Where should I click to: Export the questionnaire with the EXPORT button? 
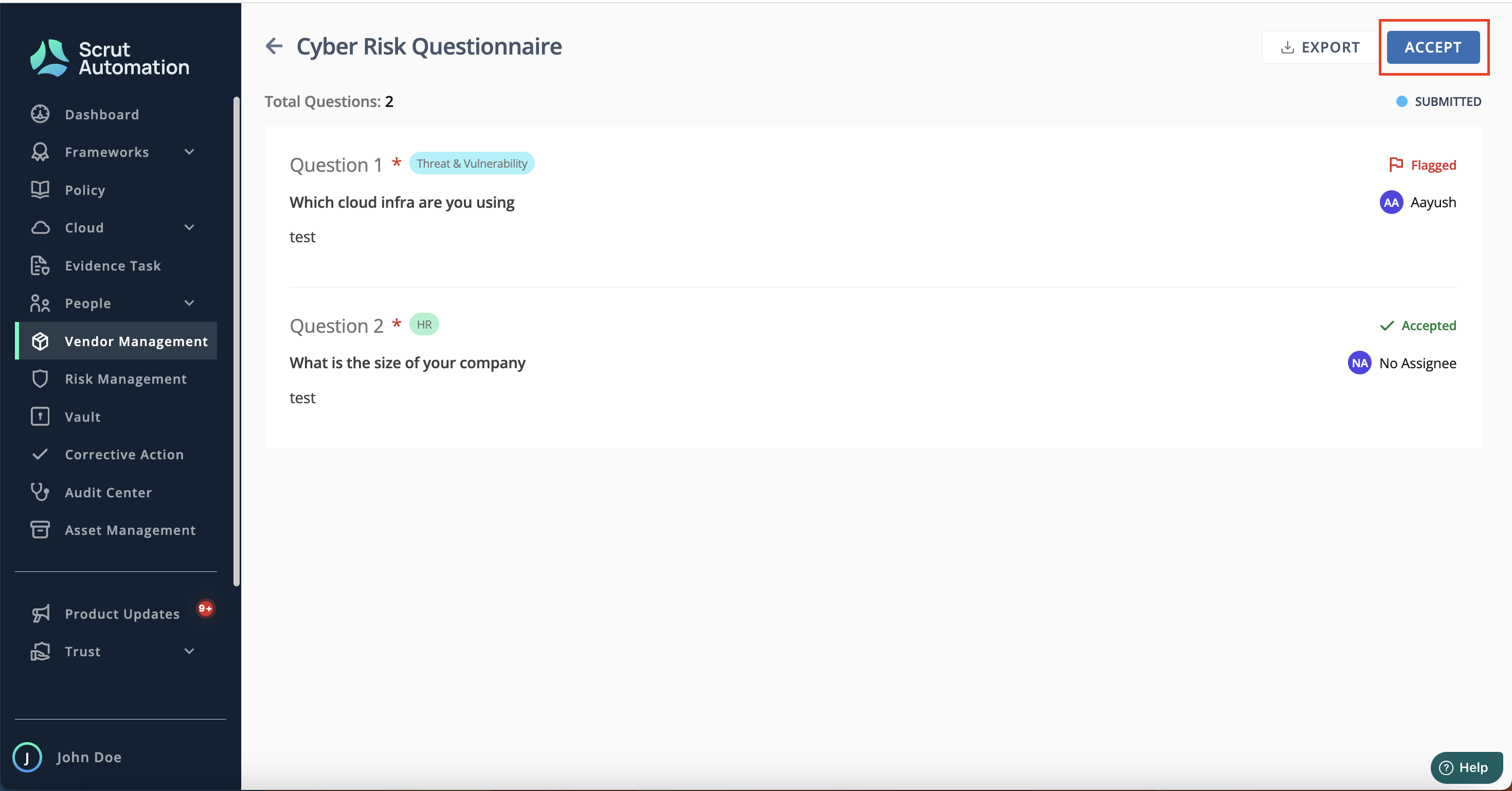1320,47
